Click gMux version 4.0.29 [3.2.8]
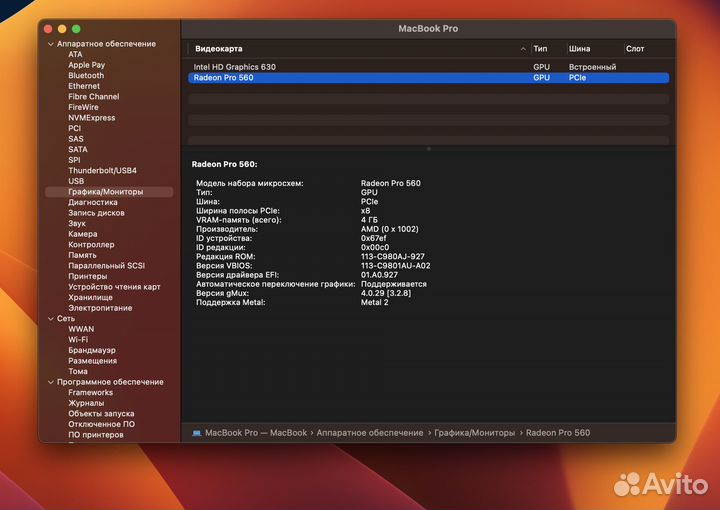Screen dimensions: 720x510 click(386, 293)
